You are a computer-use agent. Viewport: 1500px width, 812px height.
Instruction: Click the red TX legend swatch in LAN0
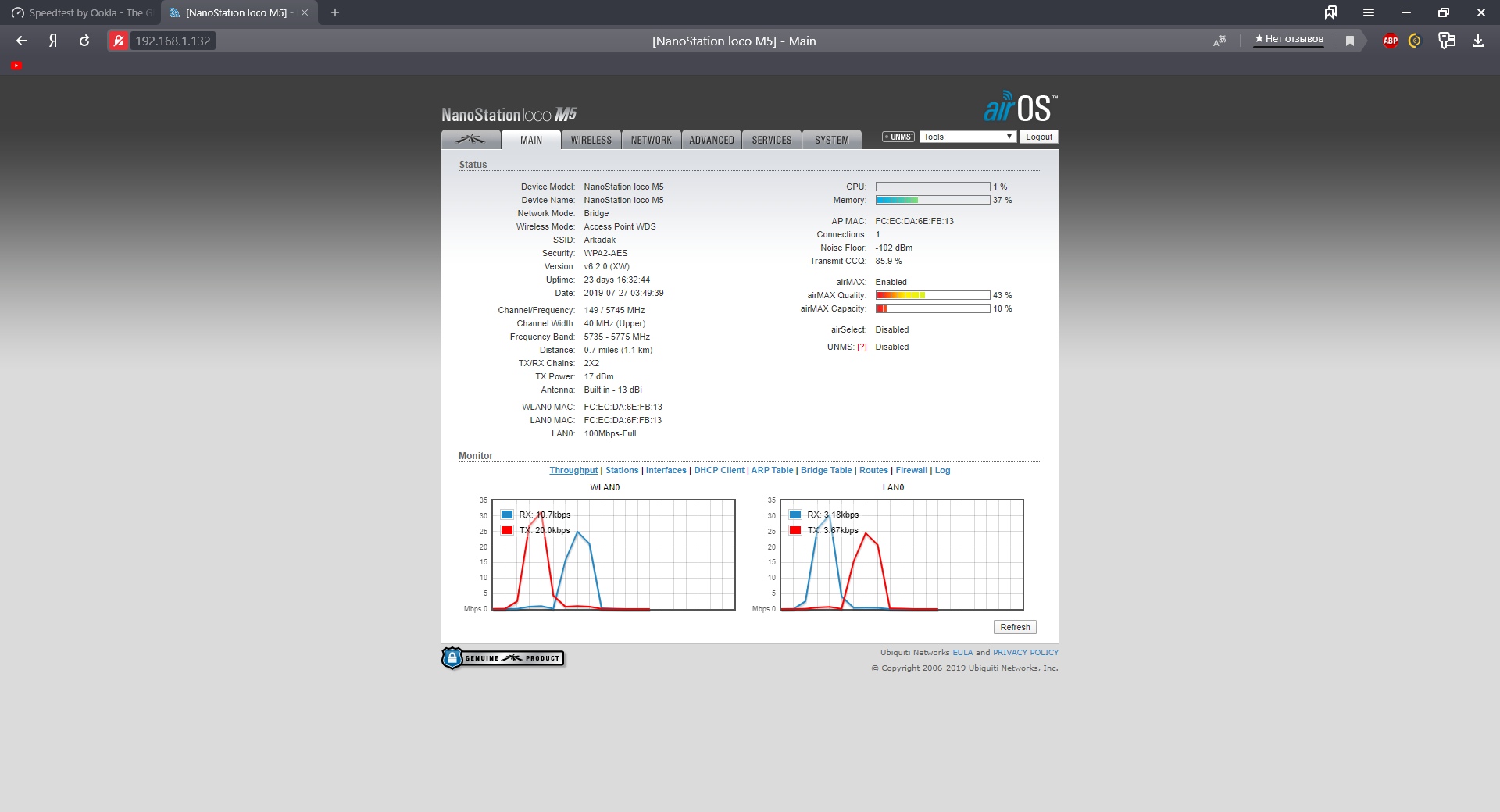[x=795, y=530]
